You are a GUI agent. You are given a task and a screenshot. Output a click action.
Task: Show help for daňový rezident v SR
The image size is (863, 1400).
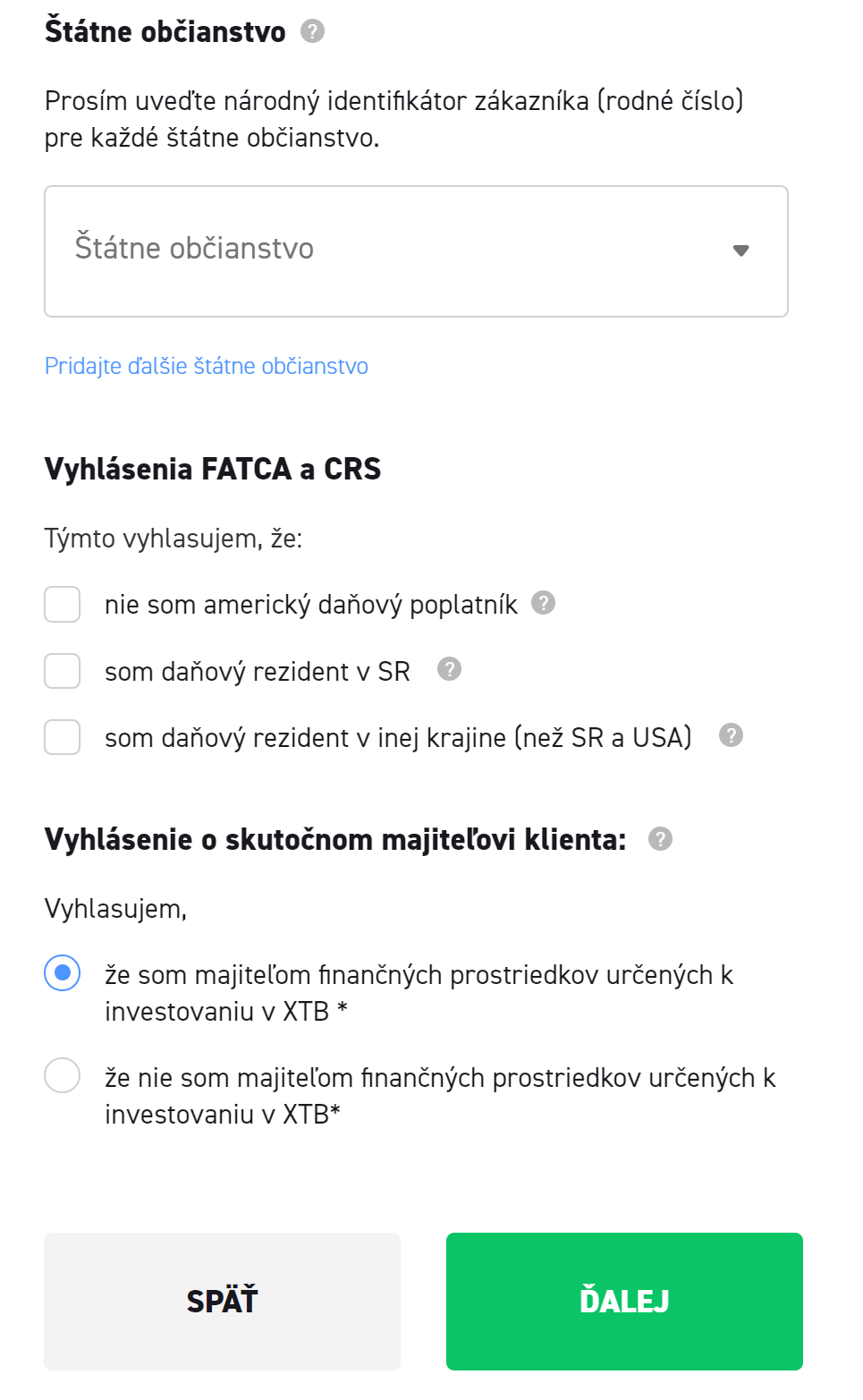[x=449, y=669]
